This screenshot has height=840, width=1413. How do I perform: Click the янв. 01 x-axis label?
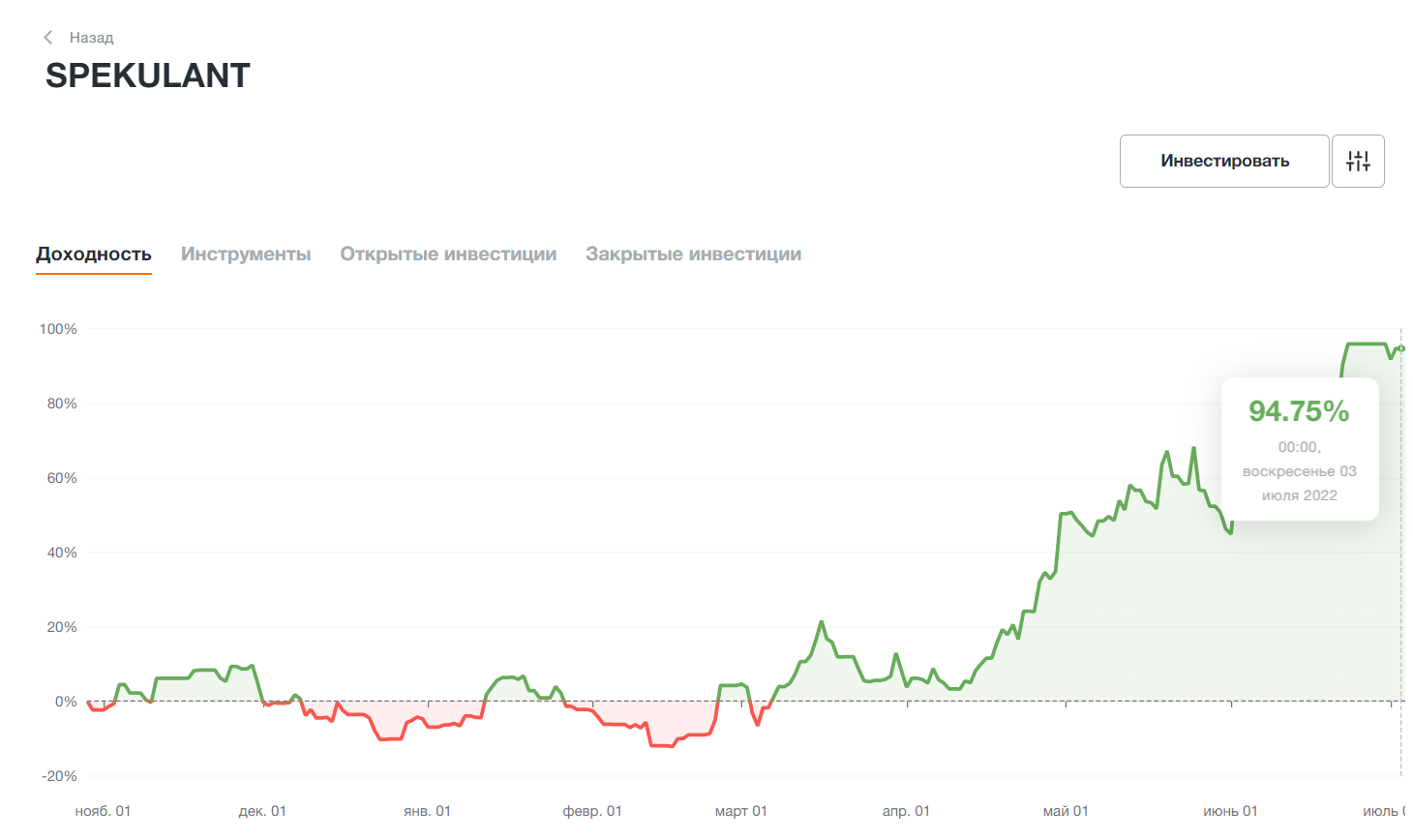coord(427,811)
